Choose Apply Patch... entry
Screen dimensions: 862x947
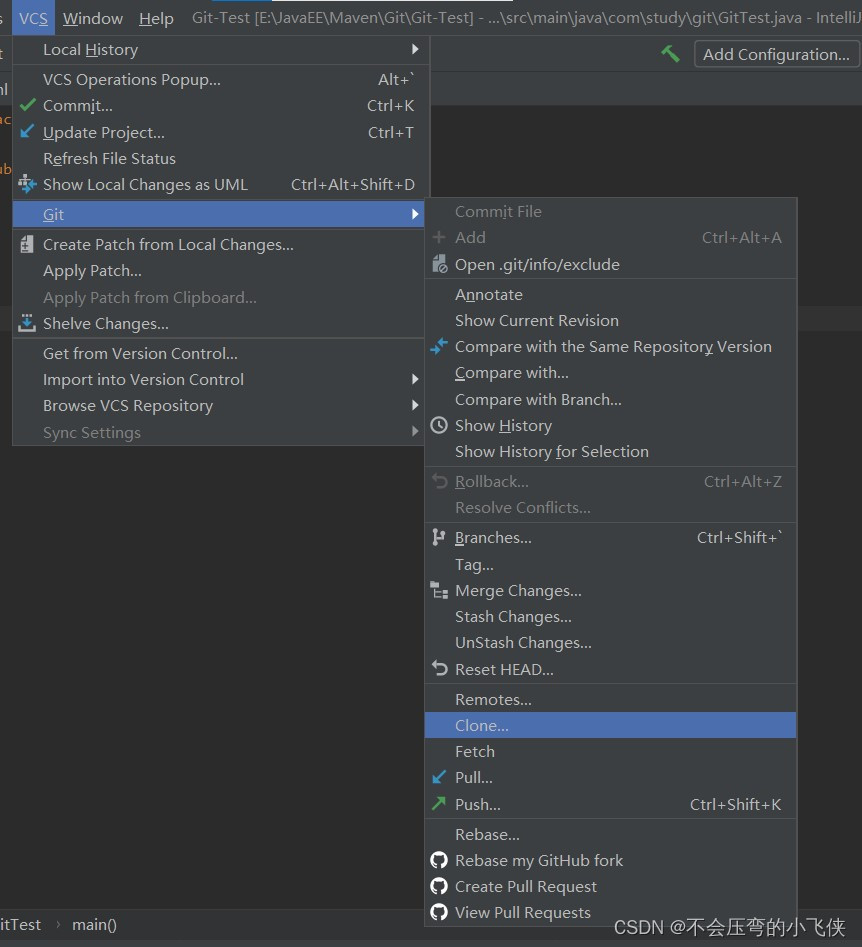pos(220,271)
